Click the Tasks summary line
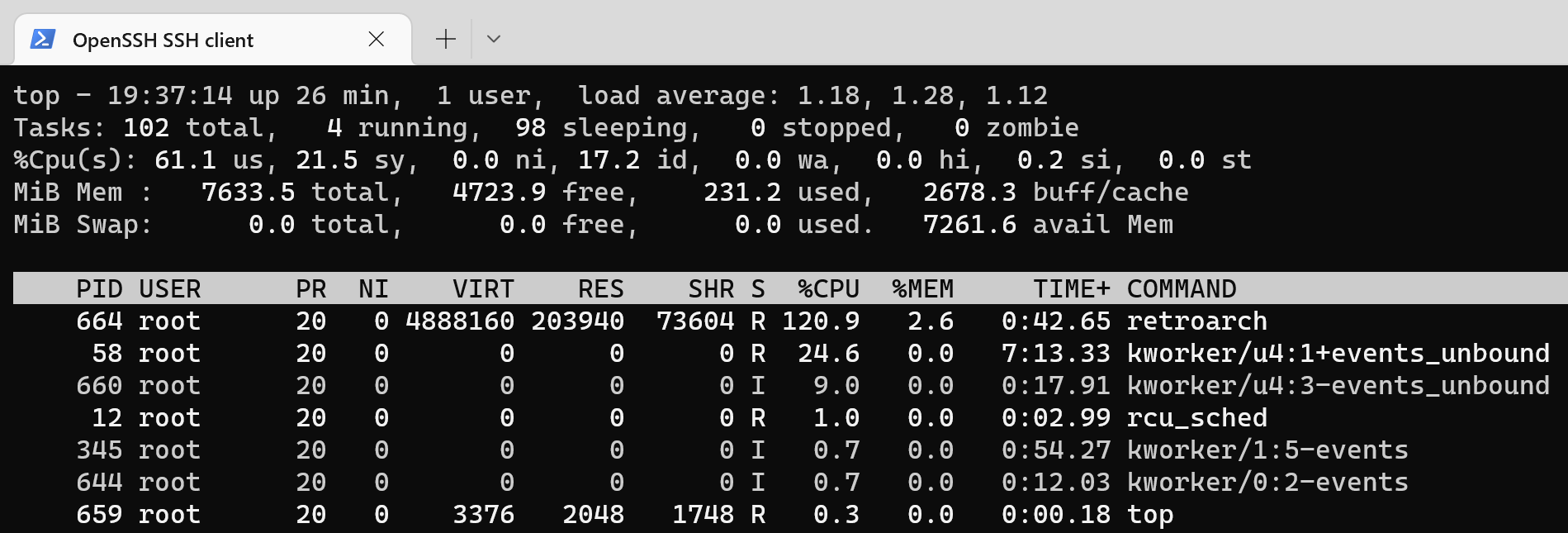1568x533 pixels. 546,127
